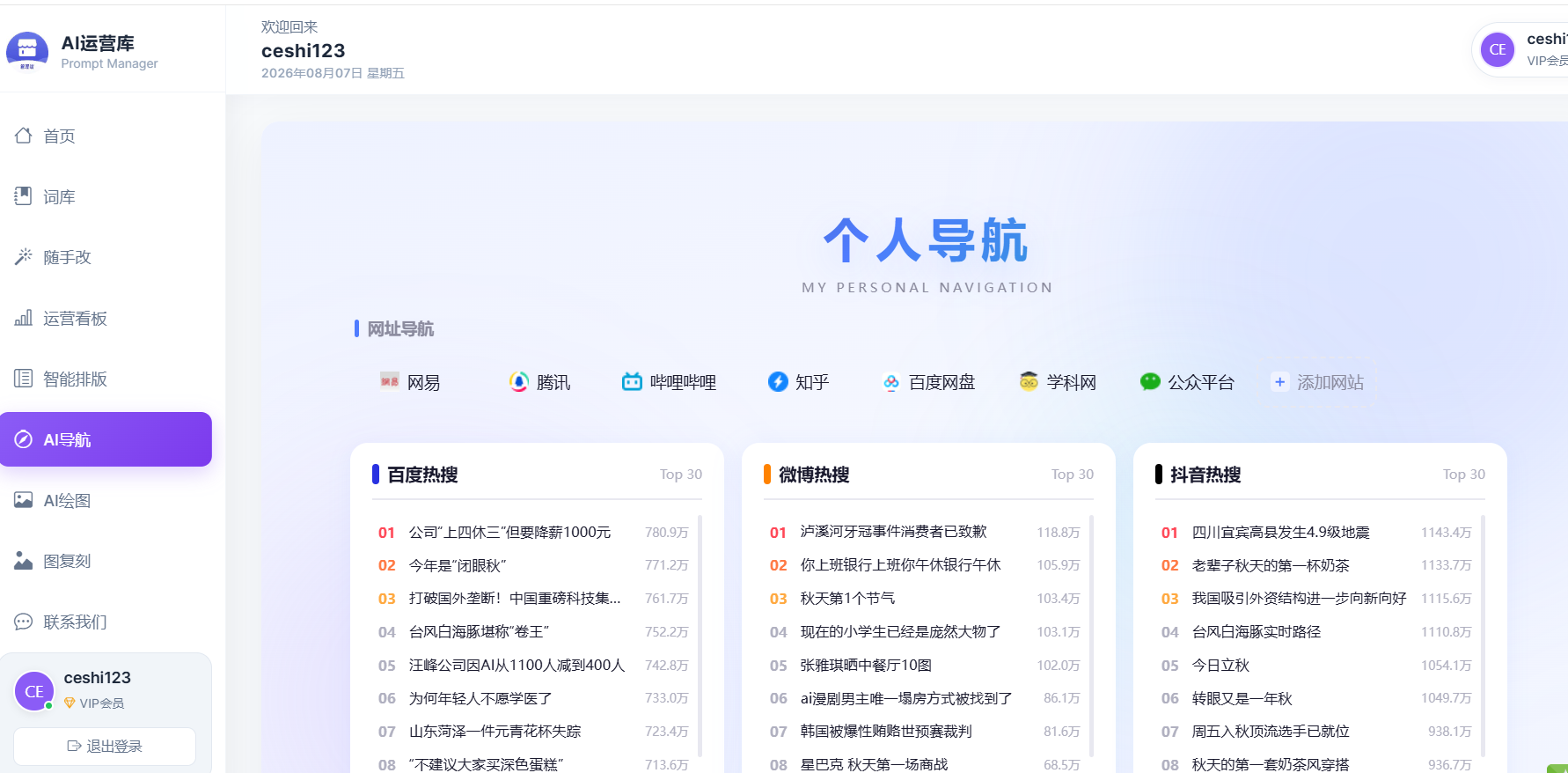The height and width of the screenshot is (773, 1568).
Task: Click the 百度热搜 list scrollbar
Action: coord(700,636)
